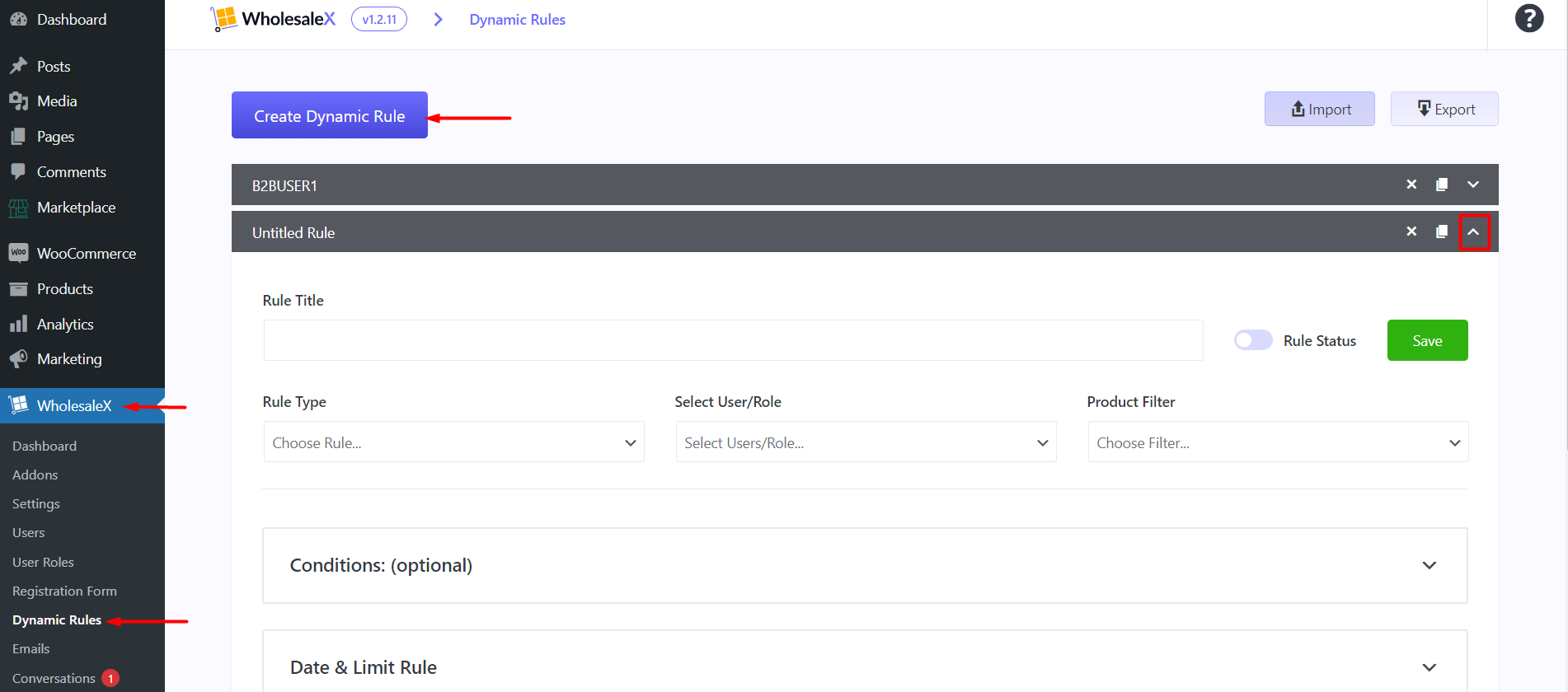Screen dimensions: 1568x692
Task: Go to Dynamic Rules submenu
Action: coord(57,620)
